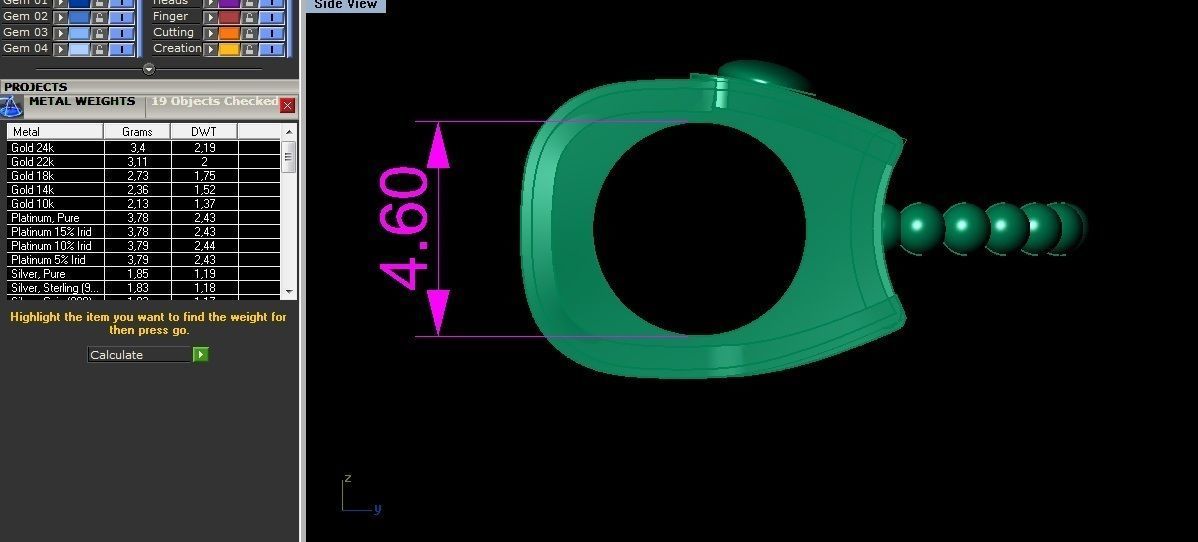
Task: Switch Gem 03 layer on/off toggle
Action: 121,33
